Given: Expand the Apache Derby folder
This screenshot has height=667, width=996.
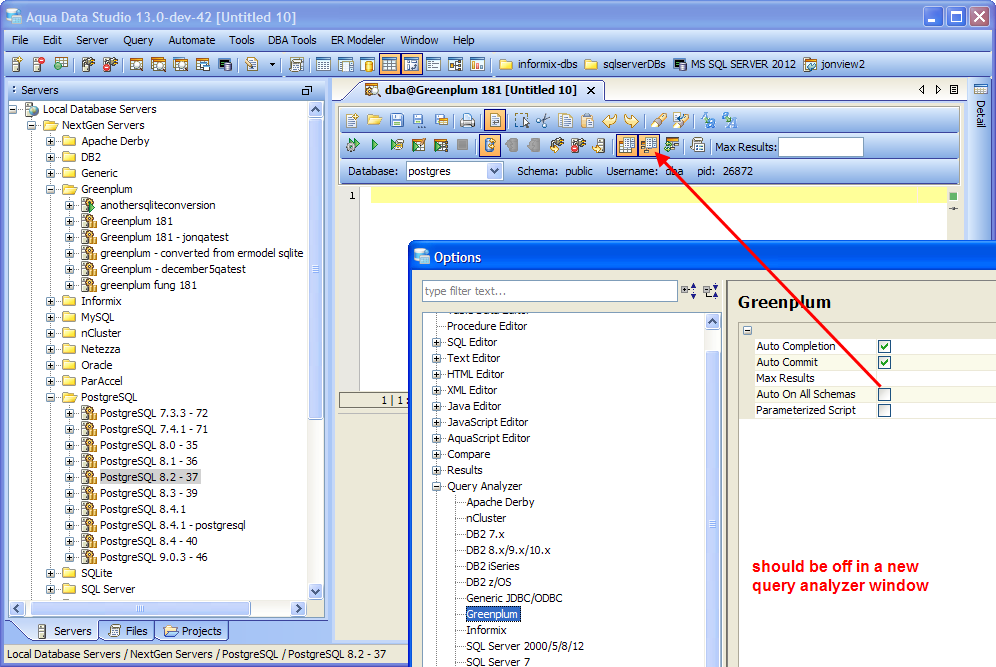Looking at the screenshot, I should 51,141.
